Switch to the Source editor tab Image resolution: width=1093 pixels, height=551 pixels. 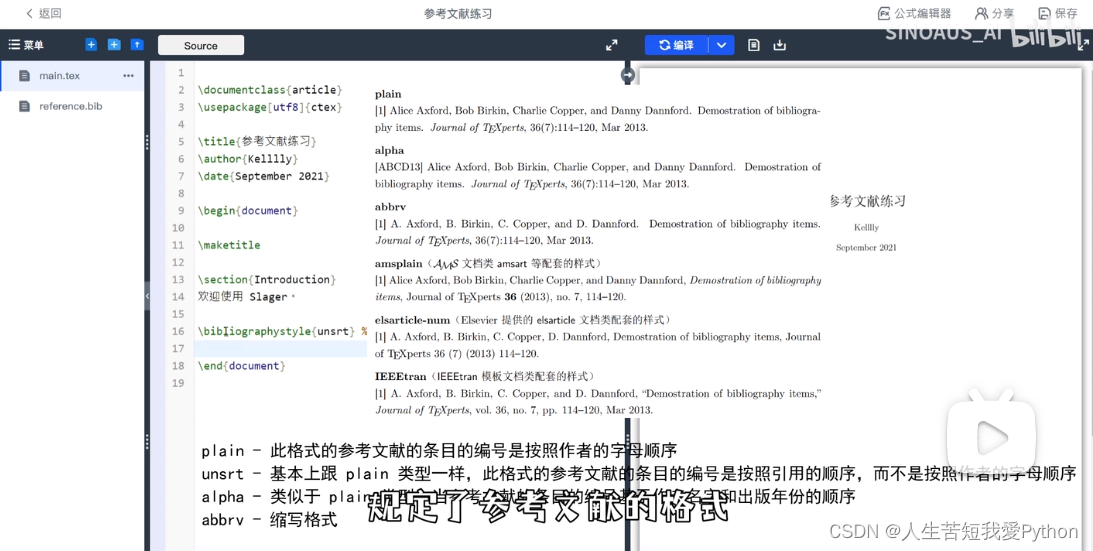(201, 45)
